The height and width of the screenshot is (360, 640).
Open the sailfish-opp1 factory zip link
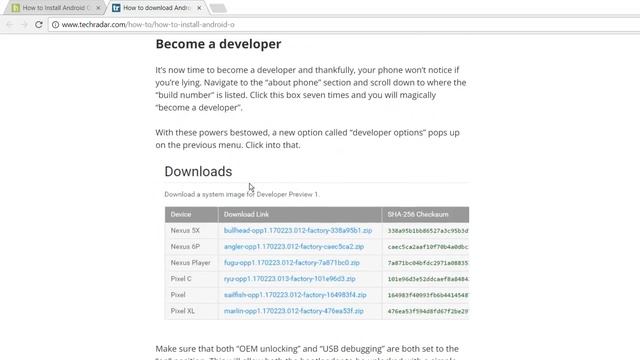(295, 295)
